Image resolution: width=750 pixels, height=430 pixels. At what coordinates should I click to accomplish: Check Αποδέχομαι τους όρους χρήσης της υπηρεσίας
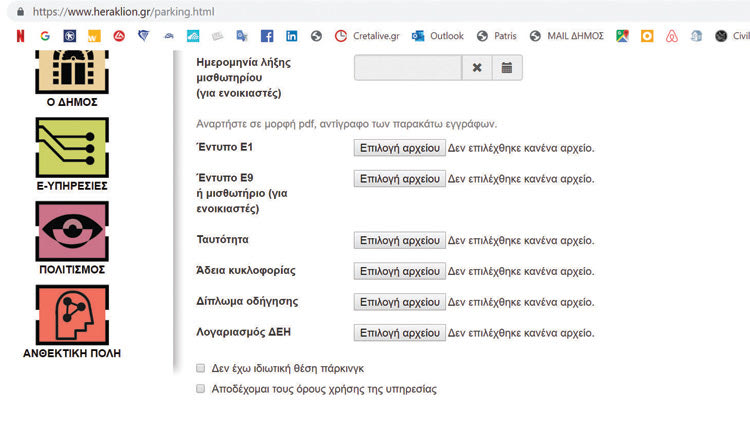[x=200, y=388]
